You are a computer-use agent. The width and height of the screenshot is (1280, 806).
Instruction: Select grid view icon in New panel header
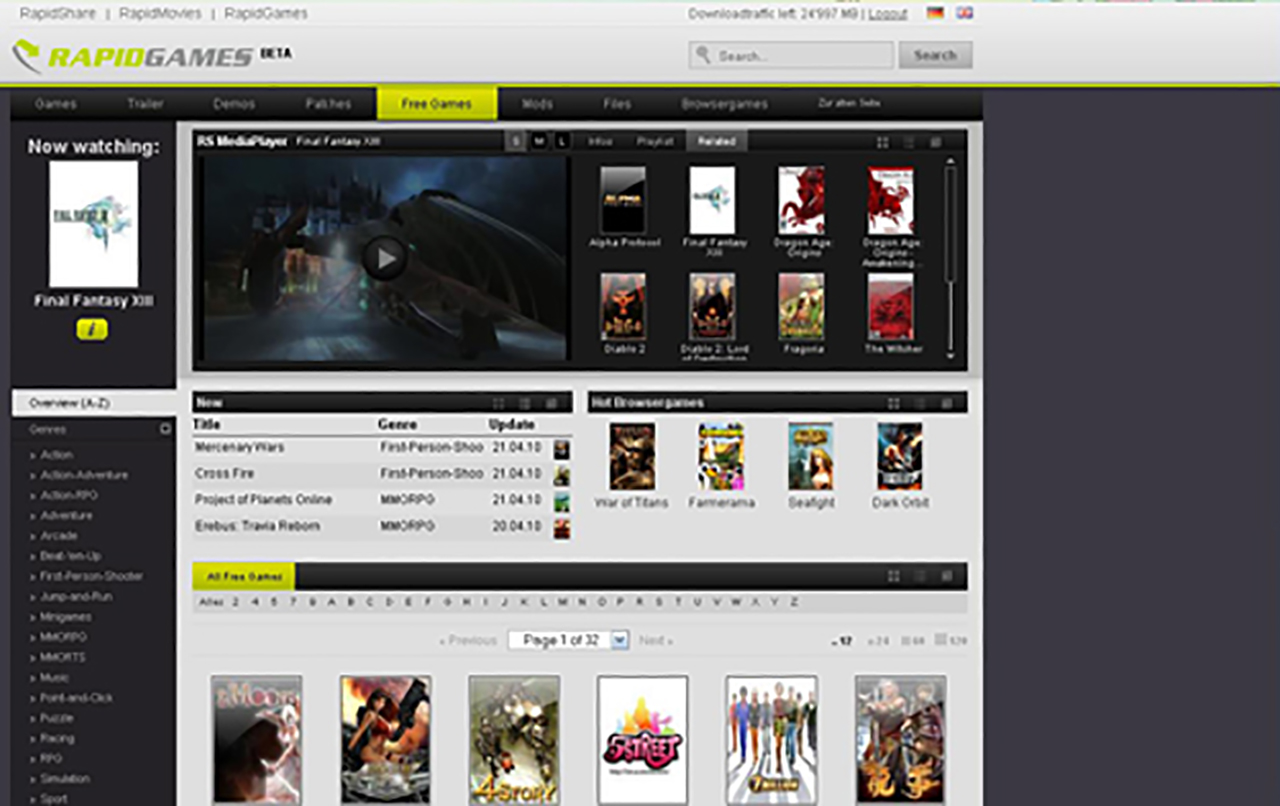(499, 403)
